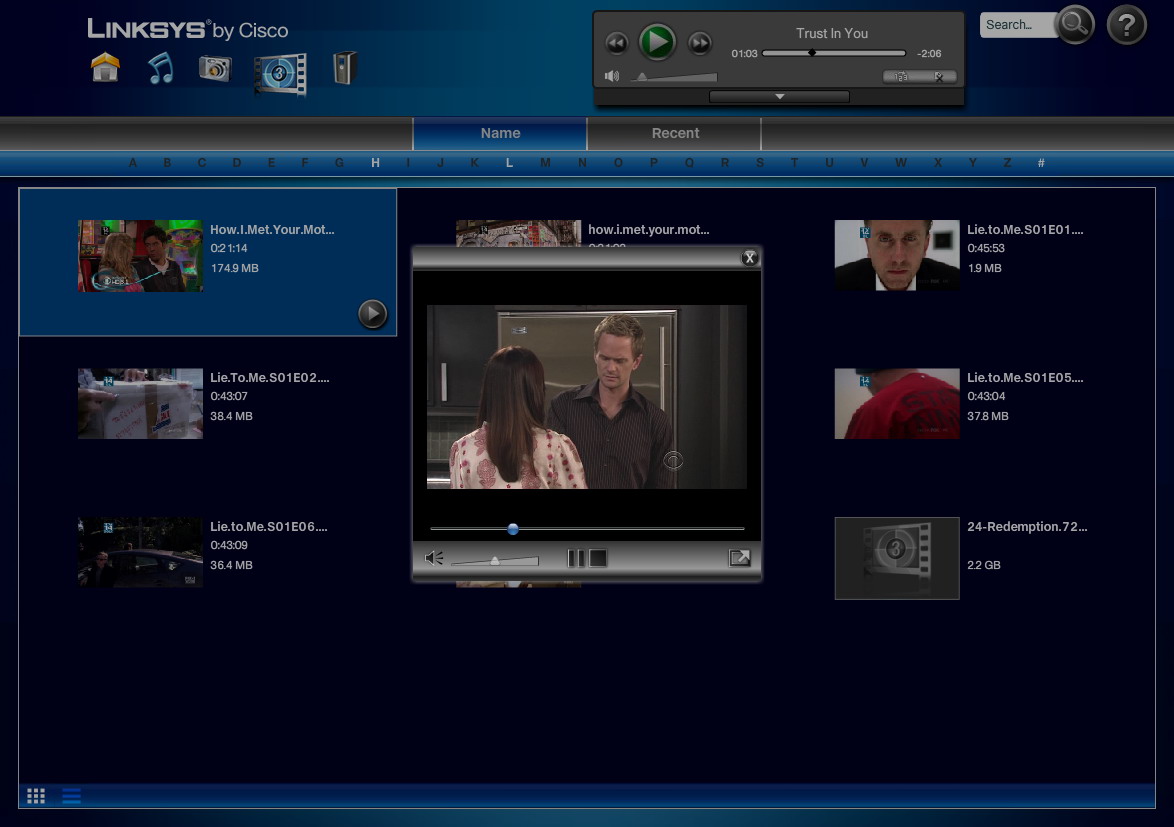Toggle the shuffle order button in player

(x=901, y=76)
